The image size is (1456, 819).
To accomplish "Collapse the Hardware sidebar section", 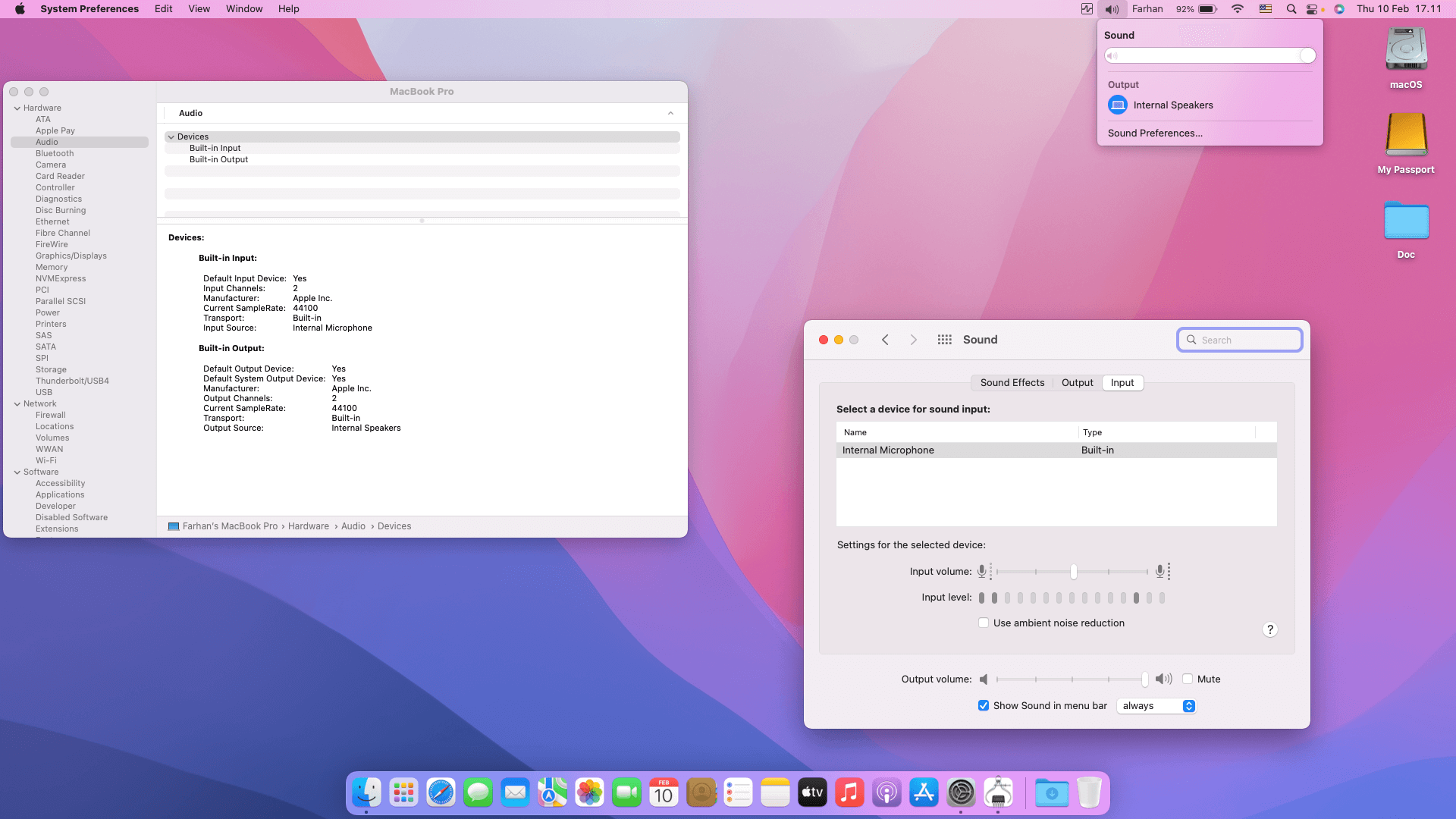I will click(17, 108).
